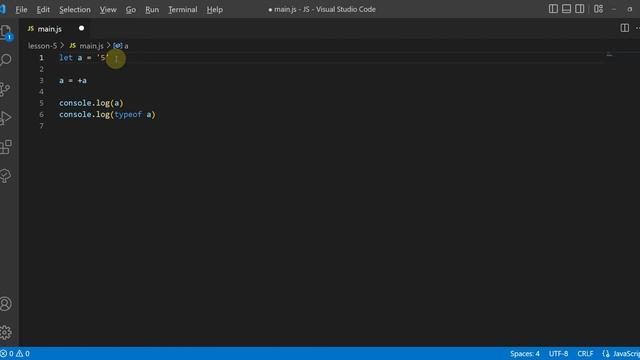Place cursor on empty line 7
This screenshot has width=640, height=360.
[x=327, y=126]
